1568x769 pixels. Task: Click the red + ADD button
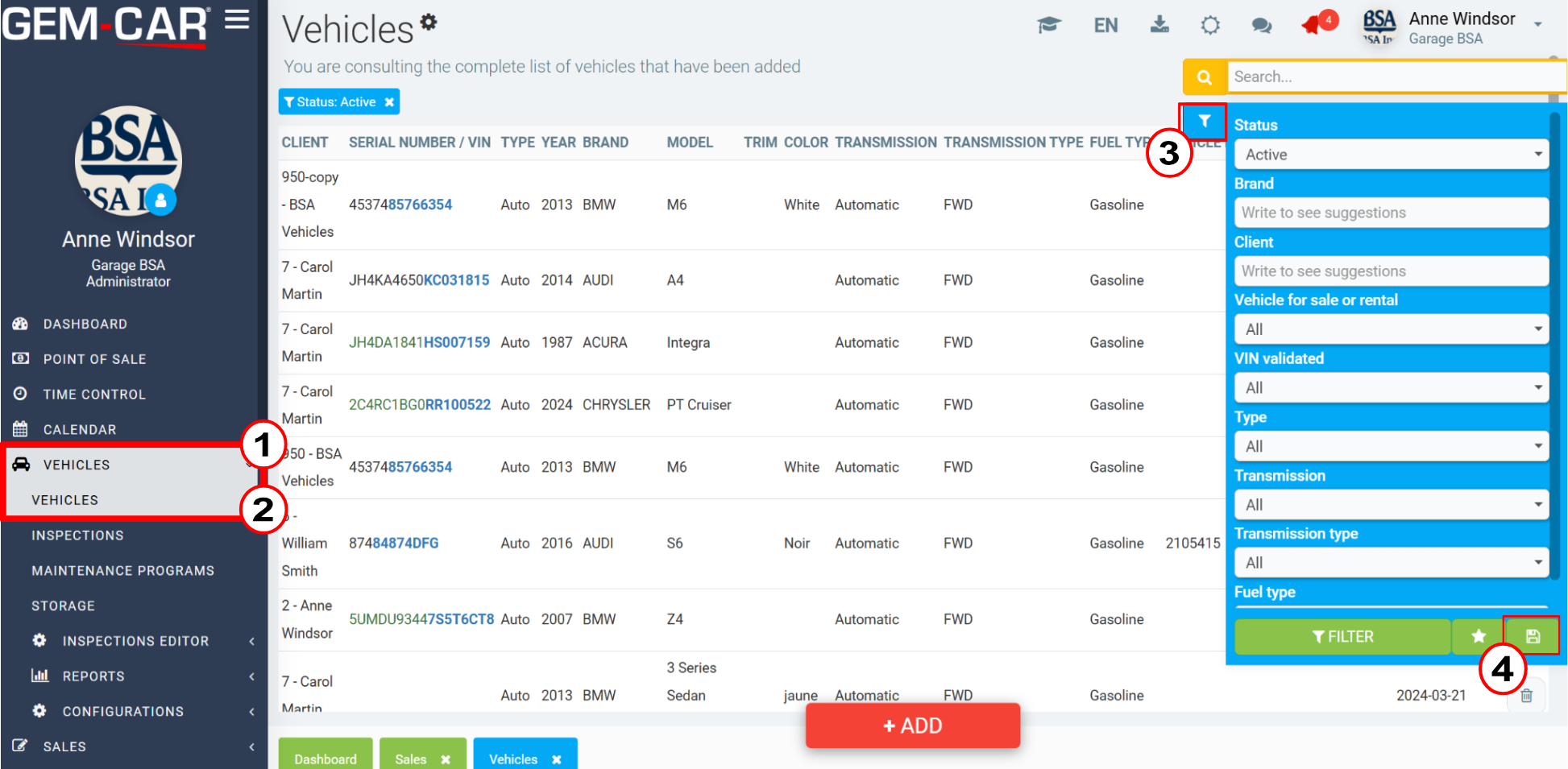(x=913, y=726)
